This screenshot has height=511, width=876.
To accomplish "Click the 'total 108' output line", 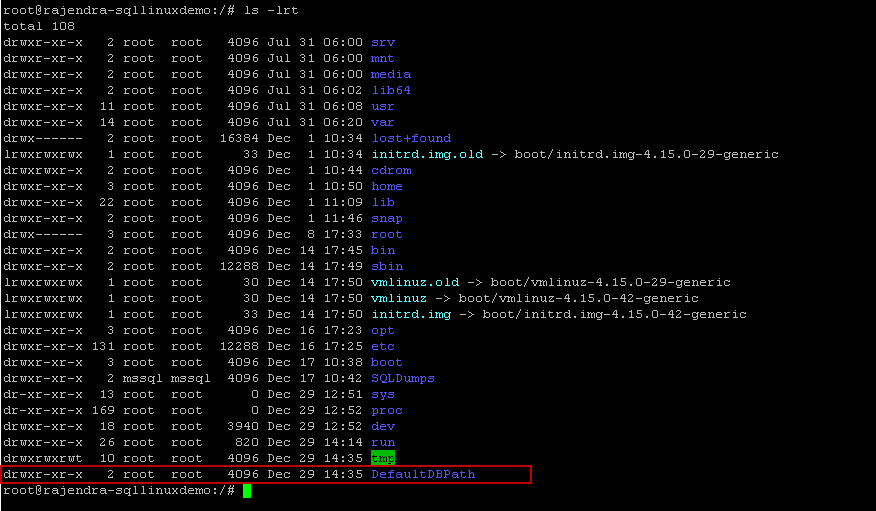I will coord(39,26).
